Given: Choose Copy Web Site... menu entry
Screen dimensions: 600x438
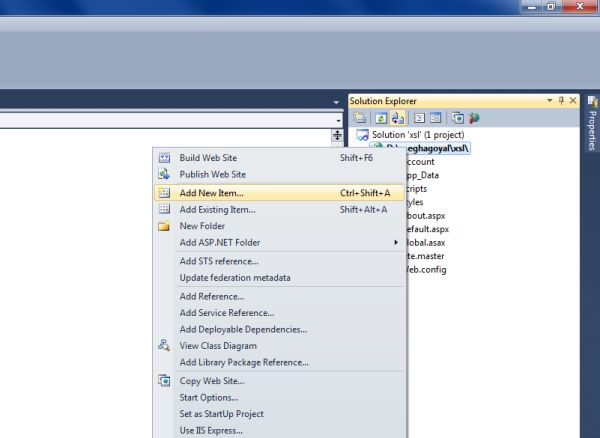Looking at the screenshot, I should (x=279, y=381).
